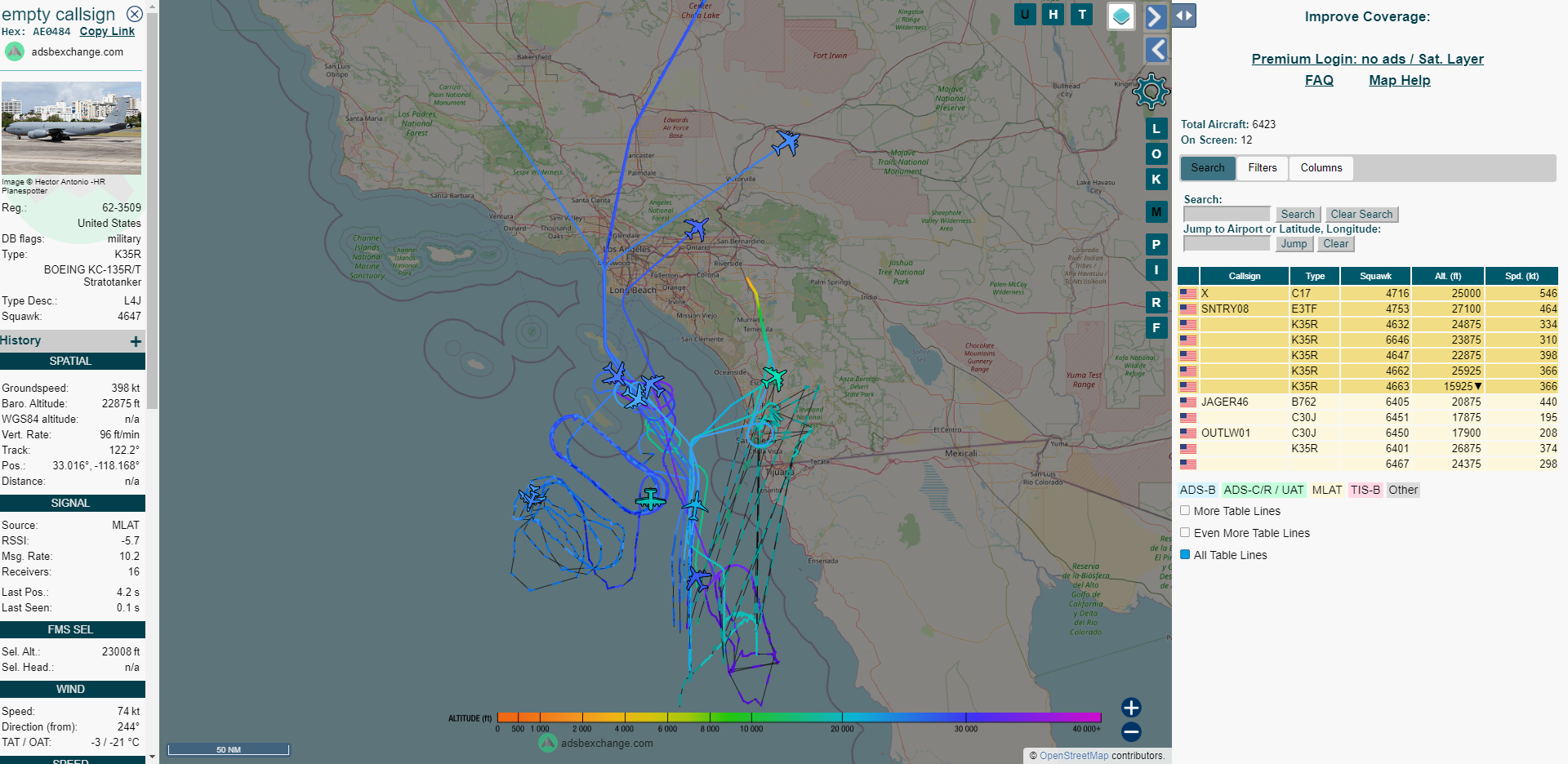Zoom out the map with minus button

click(x=1131, y=732)
